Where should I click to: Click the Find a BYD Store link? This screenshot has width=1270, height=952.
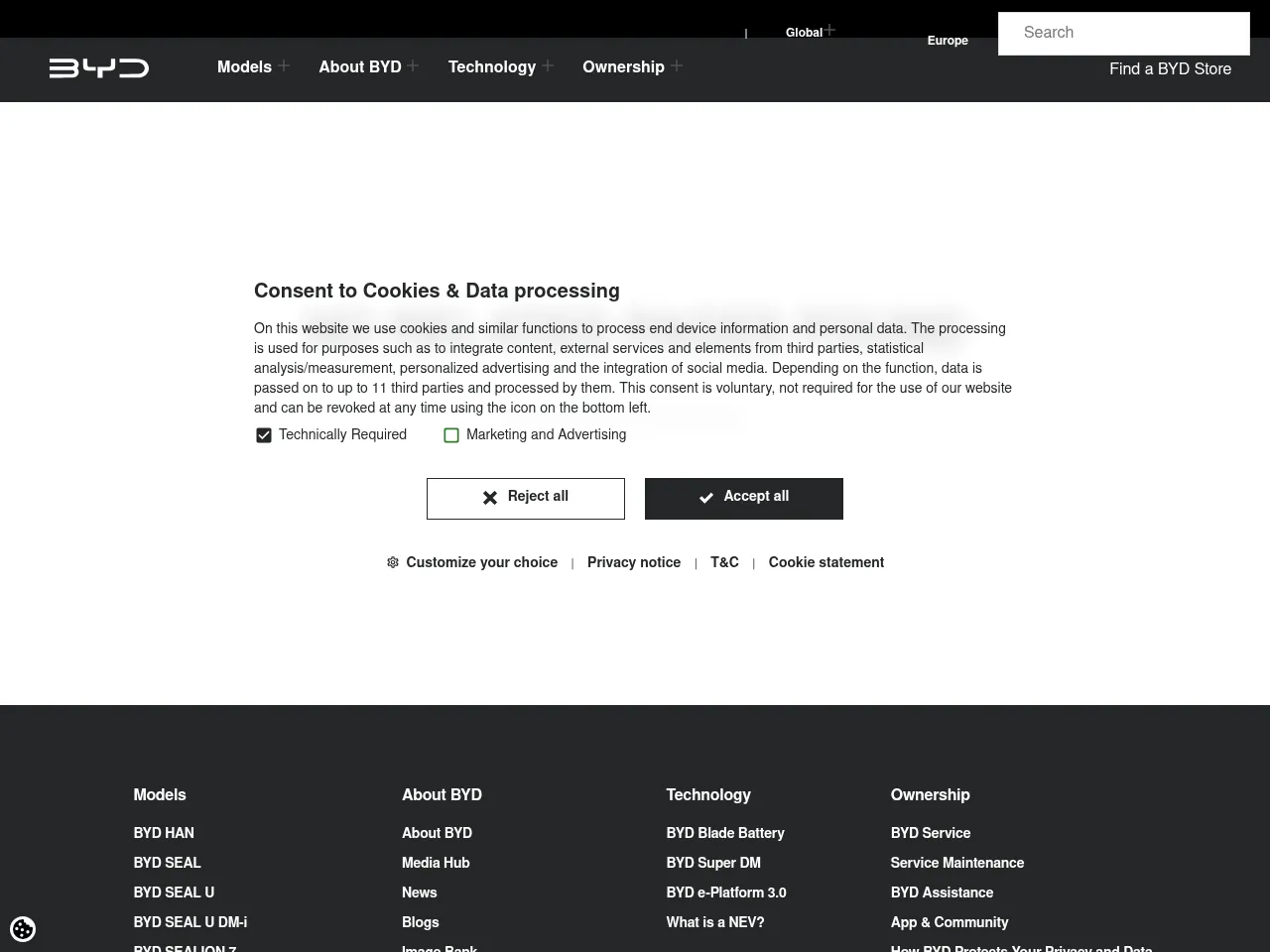tap(1170, 68)
